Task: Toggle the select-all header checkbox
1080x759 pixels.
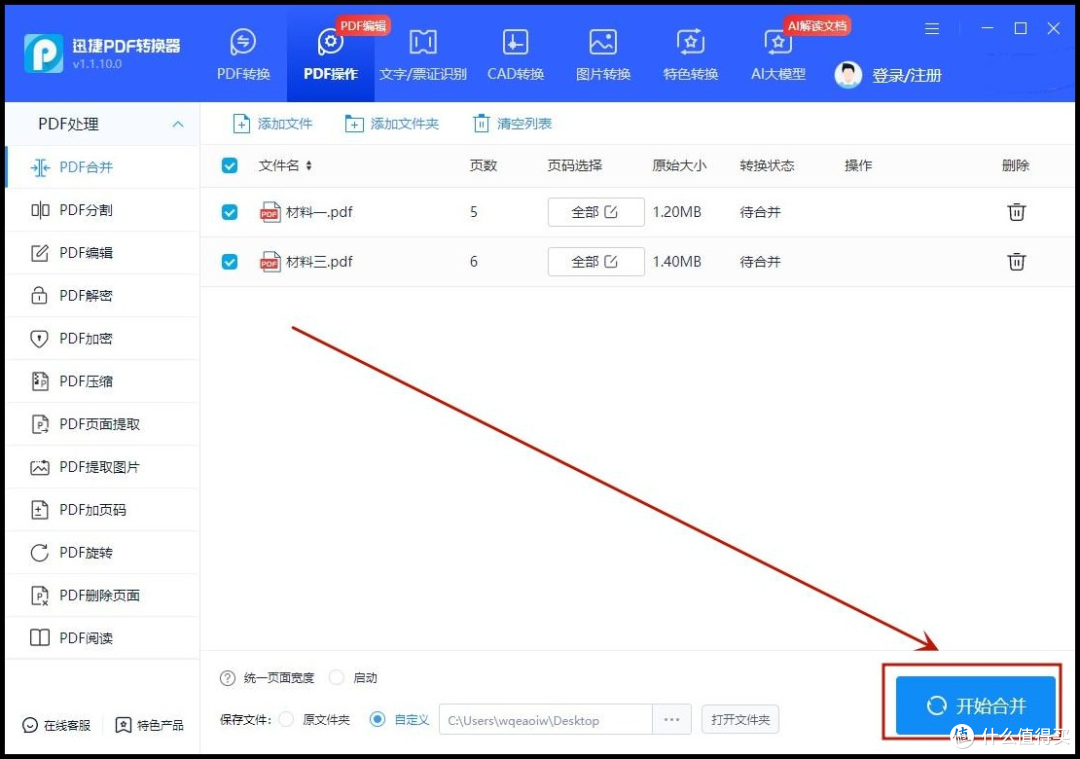Action: point(229,166)
